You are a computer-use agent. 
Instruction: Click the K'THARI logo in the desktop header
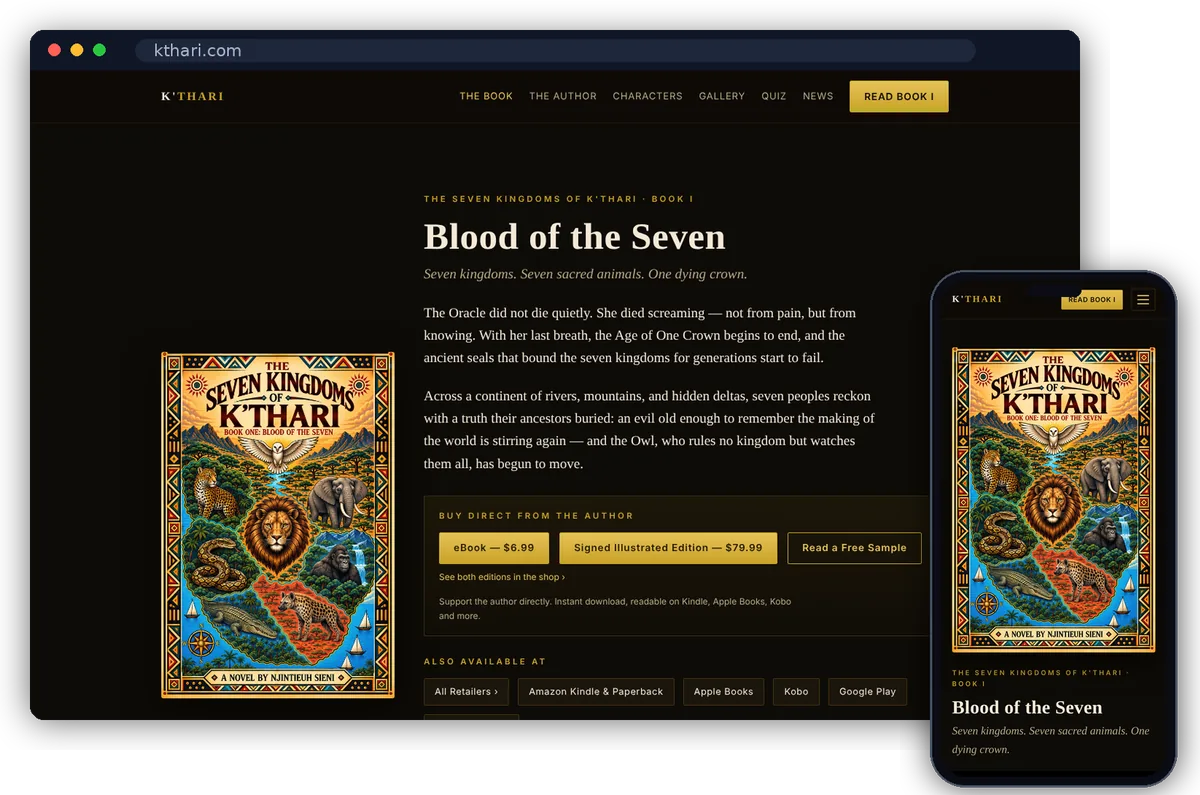[193, 96]
